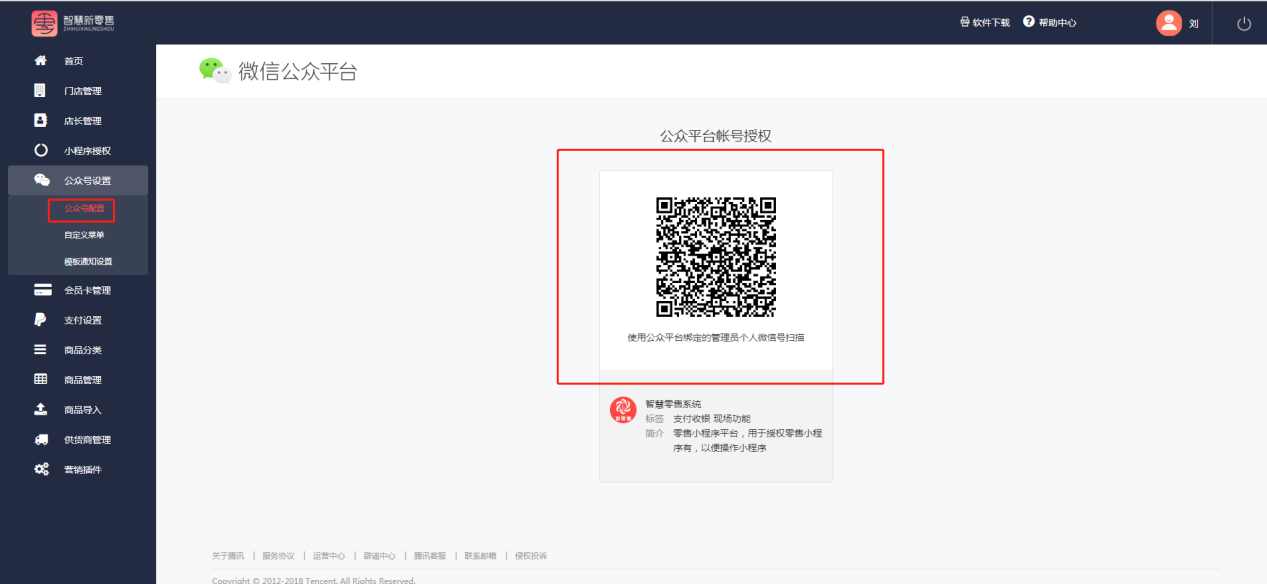Screen dimensions: 1267x584
Task: Click the 小程序授权 circle icon
Action: pos(41,151)
